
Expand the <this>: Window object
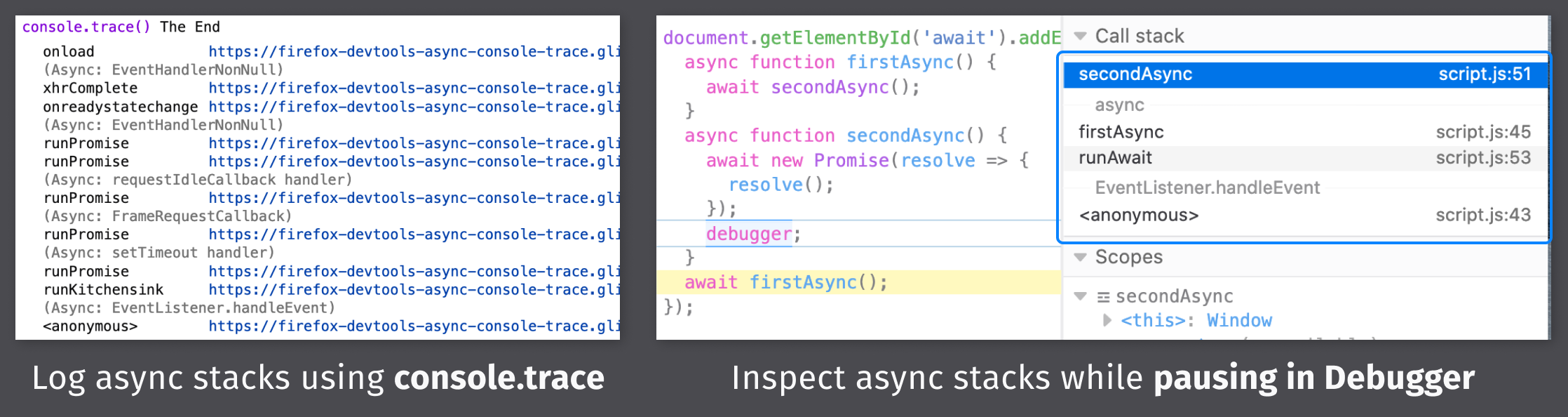[x=1107, y=321]
